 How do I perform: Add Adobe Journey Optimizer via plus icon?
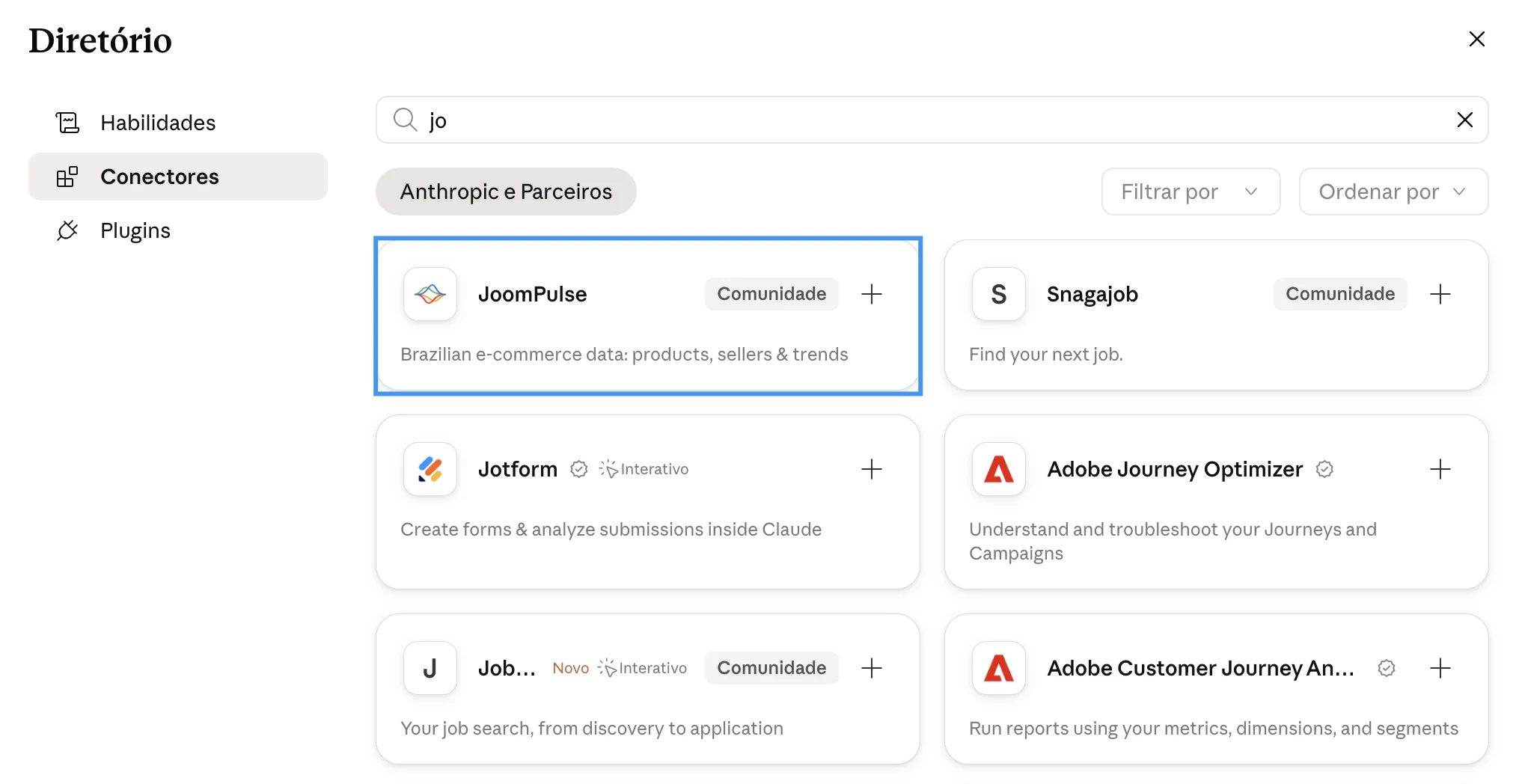[x=1440, y=469]
